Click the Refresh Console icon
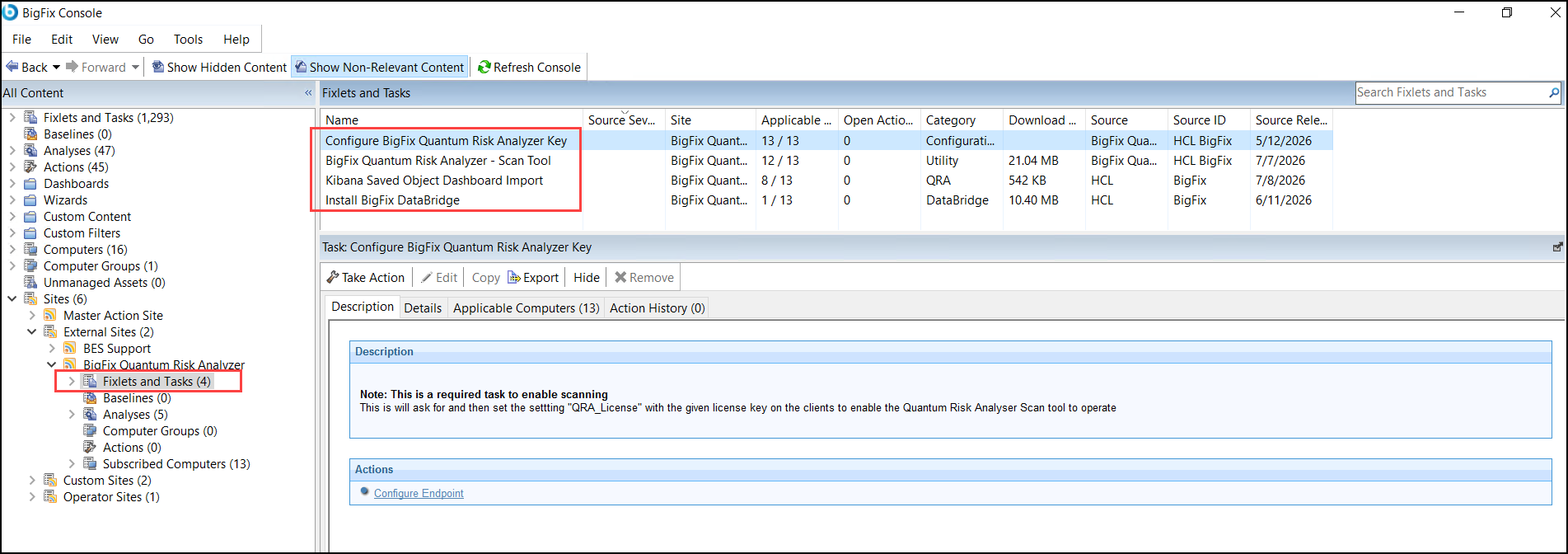The width and height of the screenshot is (1568, 554). click(x=484, y=68)
